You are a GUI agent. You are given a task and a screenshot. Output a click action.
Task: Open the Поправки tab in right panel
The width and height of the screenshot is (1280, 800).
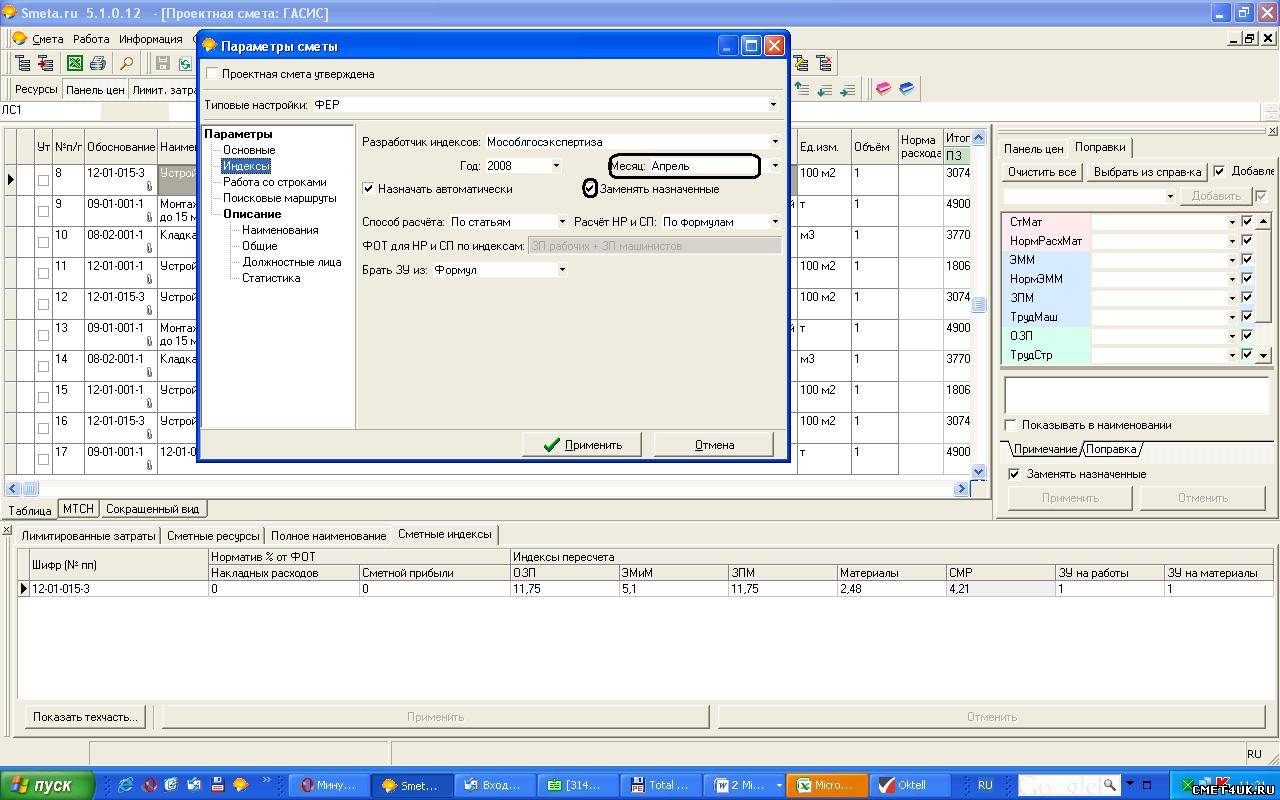coord(1100,147)
